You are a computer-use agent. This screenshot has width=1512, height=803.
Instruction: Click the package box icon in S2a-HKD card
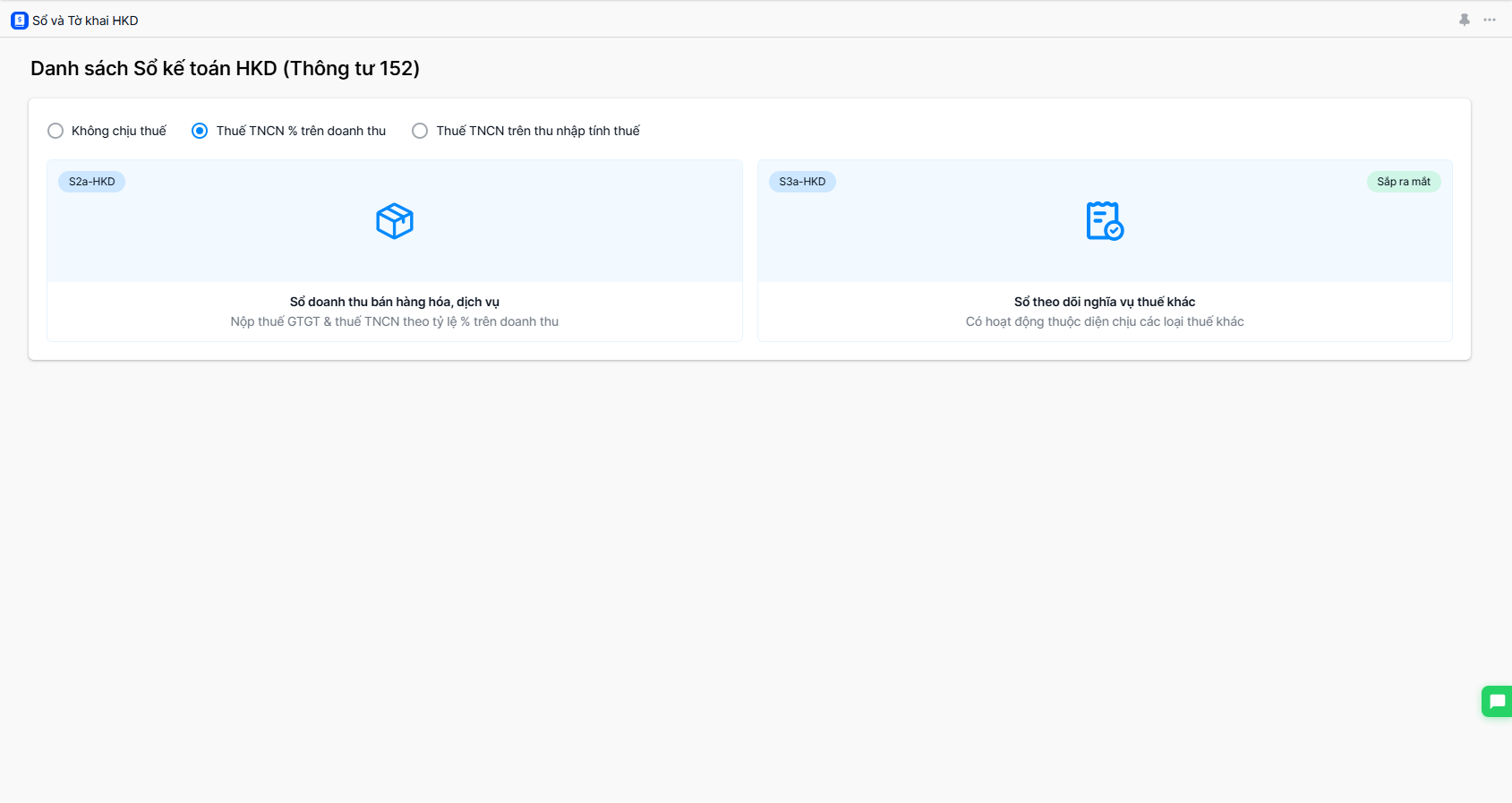(x=395, y=221)
